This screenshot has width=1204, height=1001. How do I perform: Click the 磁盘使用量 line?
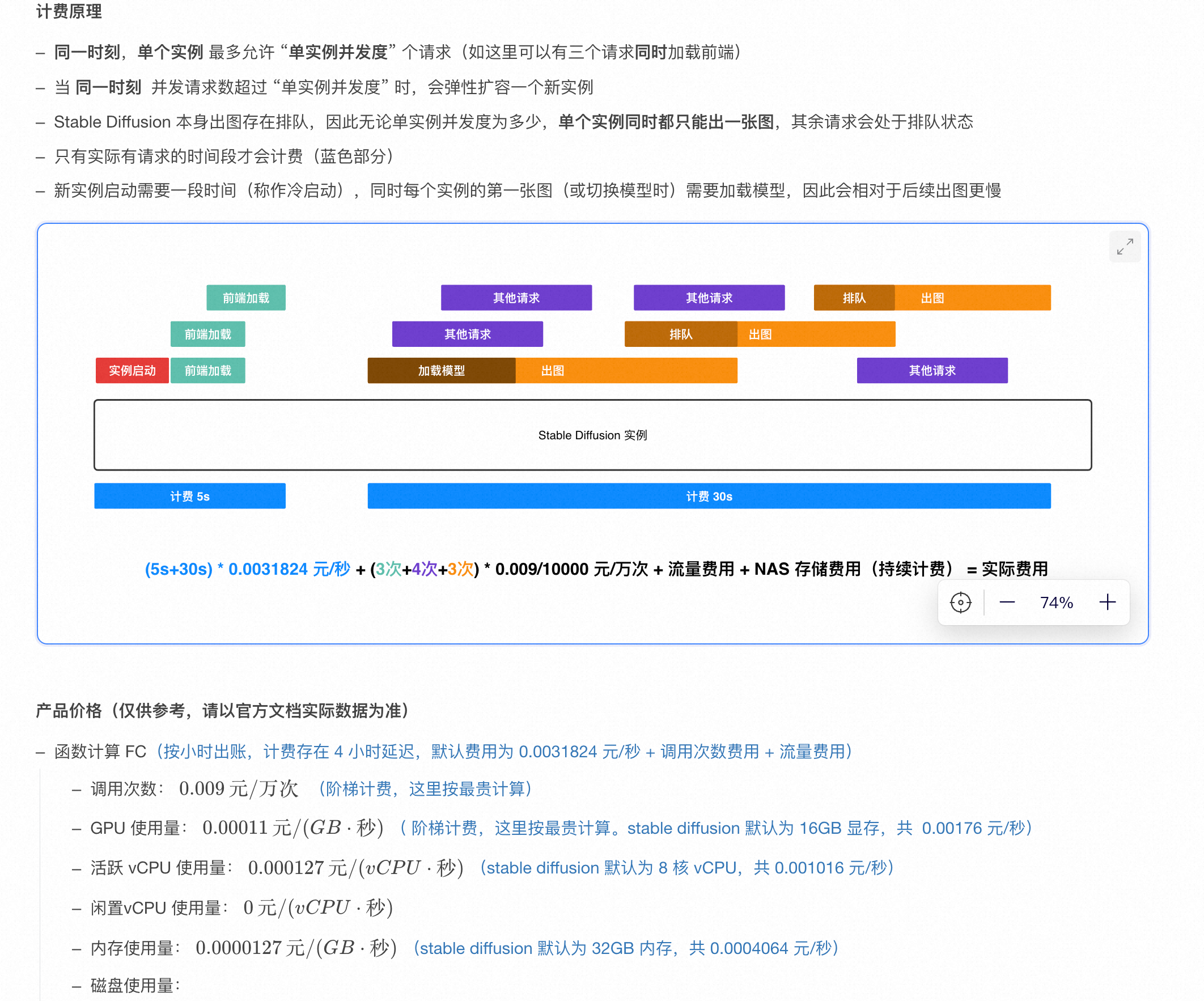(135, 986)
